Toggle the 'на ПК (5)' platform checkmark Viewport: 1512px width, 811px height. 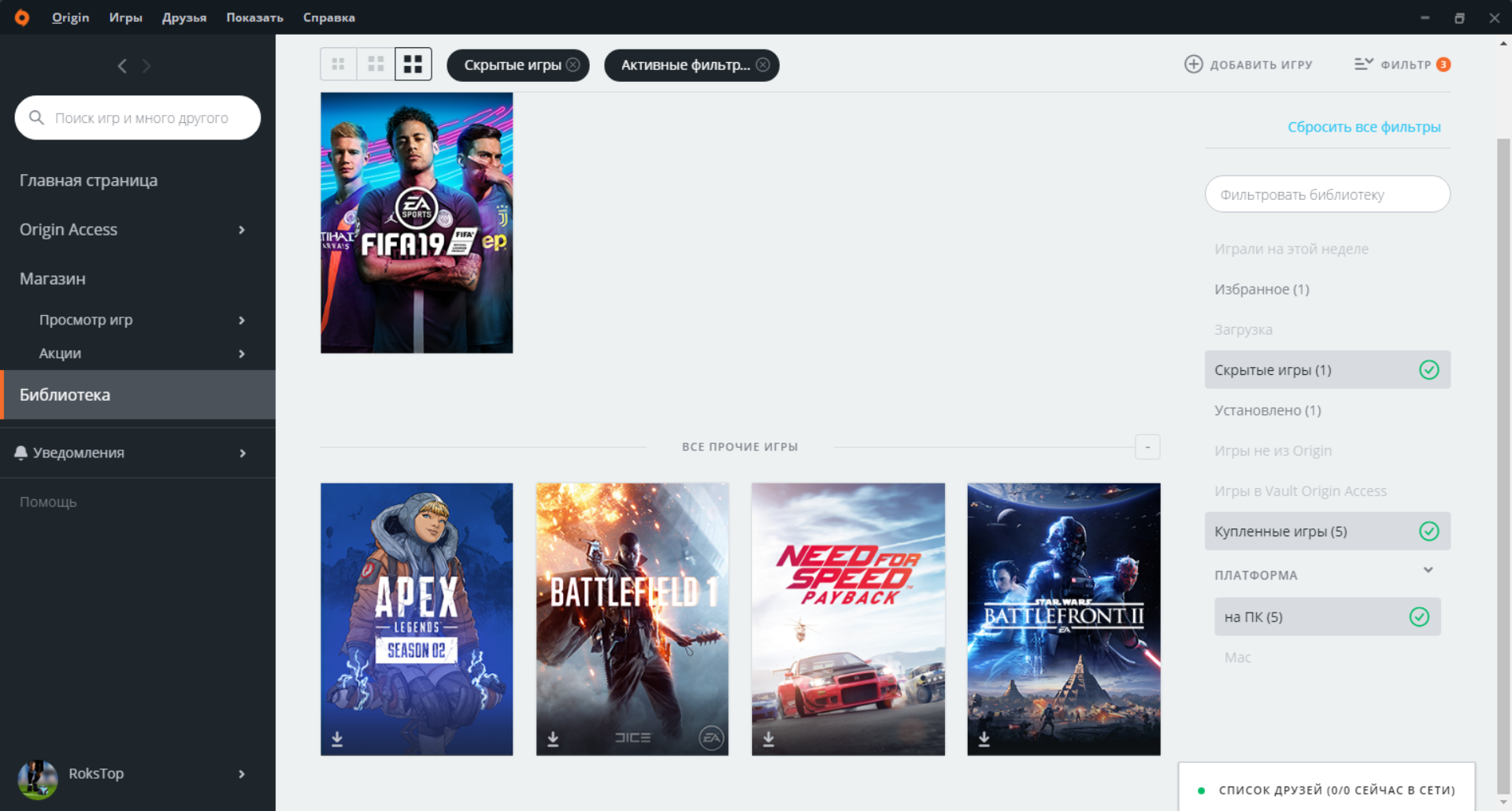pos(1419,617)
